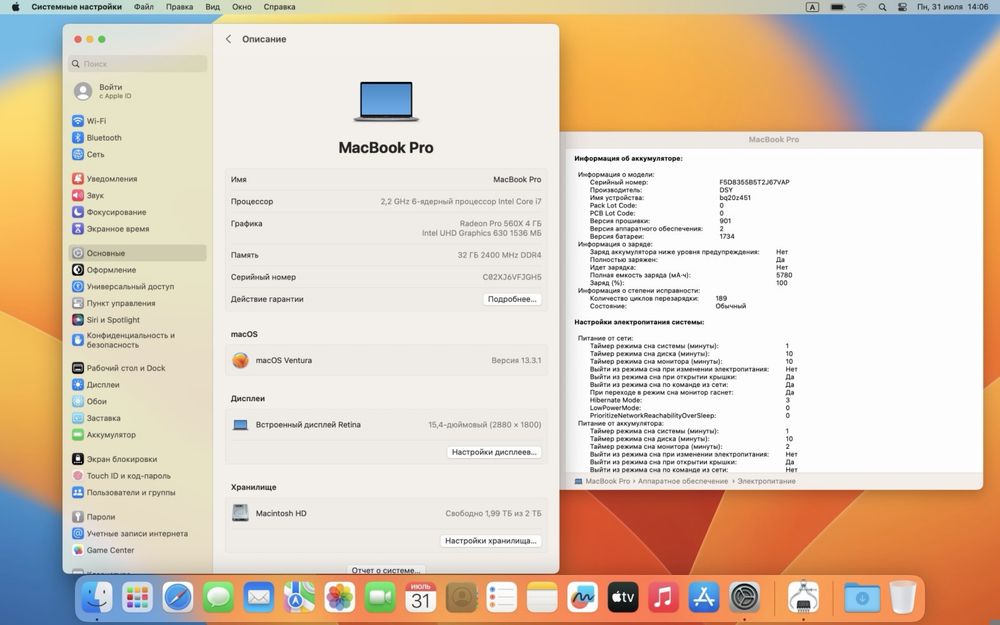The width and height of the screenshot is (1000, 625).
Task: Open App Store in the Dock
Action: 704,598
